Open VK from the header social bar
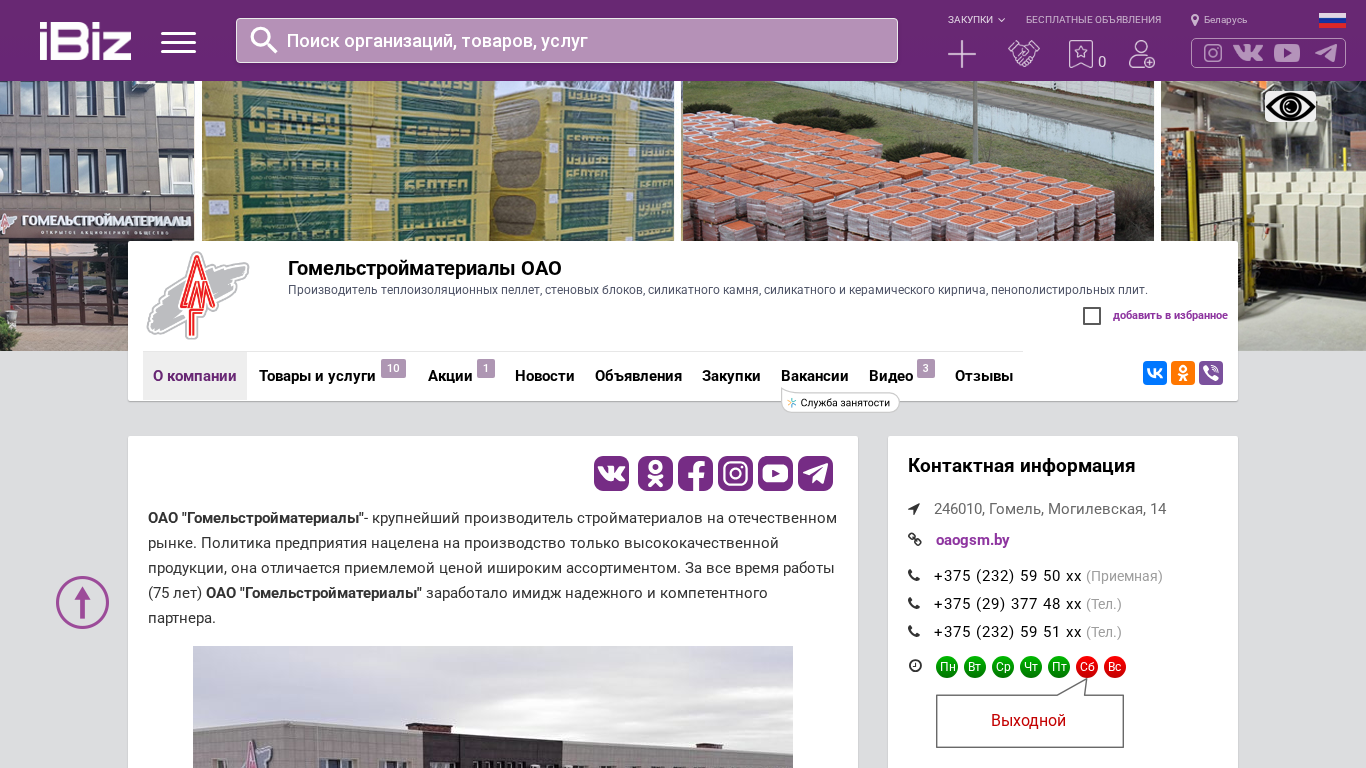Viewport: 1366px width, 768px height. [x=1248, y=53]
